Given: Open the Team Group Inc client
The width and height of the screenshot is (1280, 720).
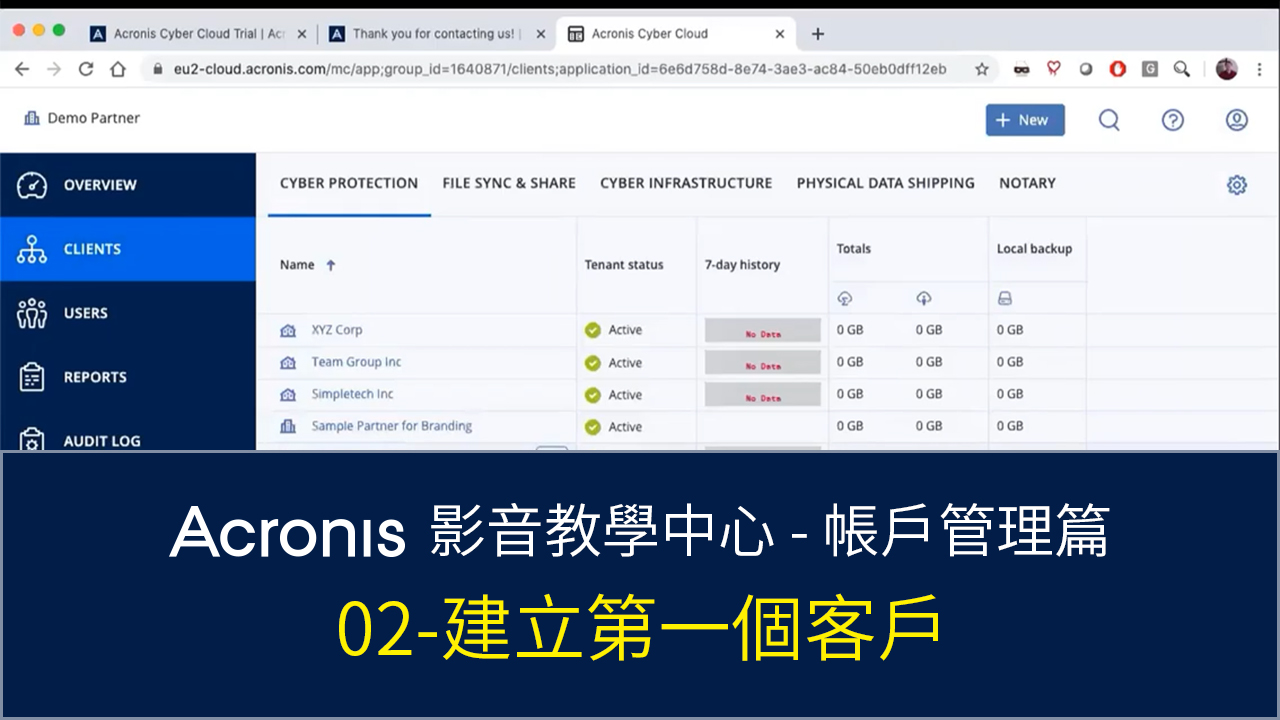Looking at the screenshot, I should pyautogui.click(x=356, y=362).
